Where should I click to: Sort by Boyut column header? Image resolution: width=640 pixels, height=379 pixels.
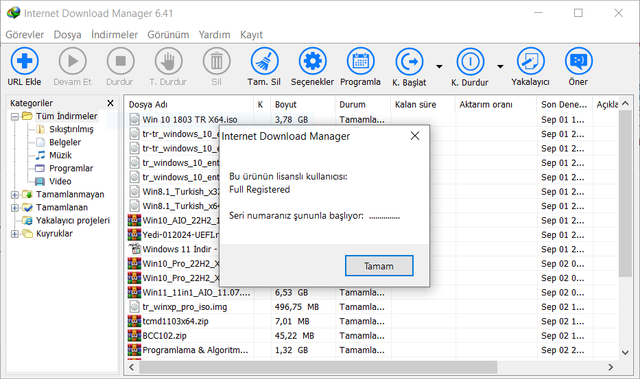click(302, 104)
